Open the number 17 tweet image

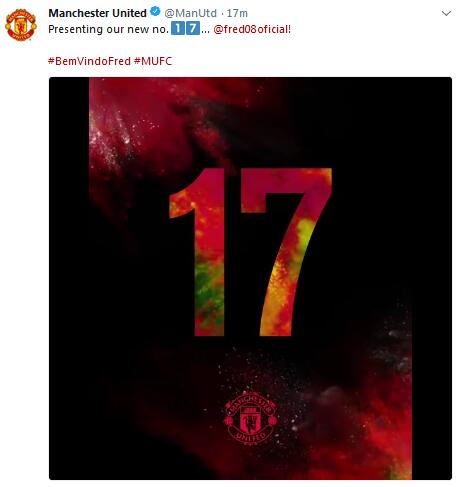point(250,278)
